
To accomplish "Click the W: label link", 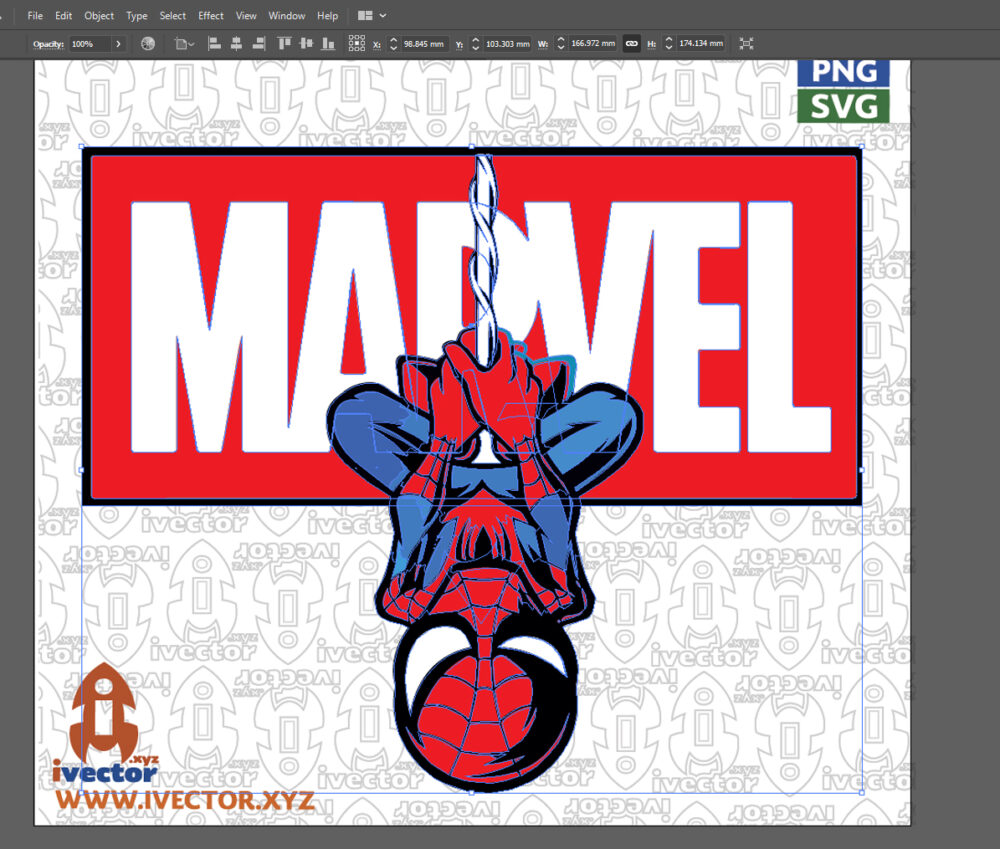I will 543,45.
